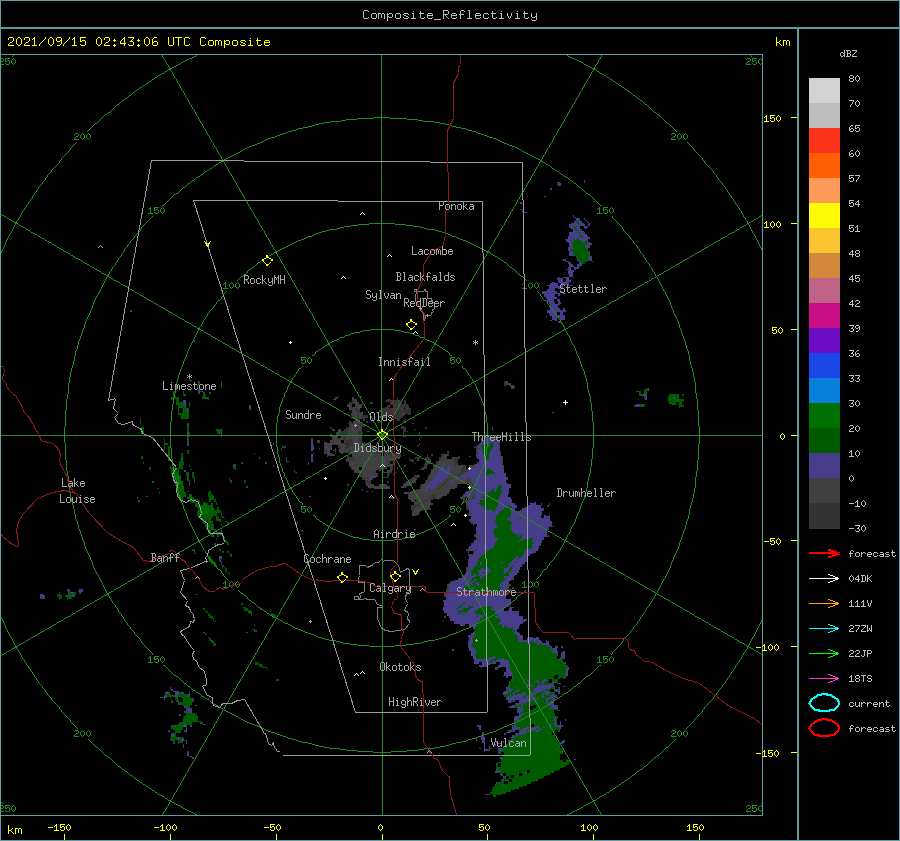Click the Drumheller label
The width and height of the screenshot is (900, 841).
click(586, 493)
